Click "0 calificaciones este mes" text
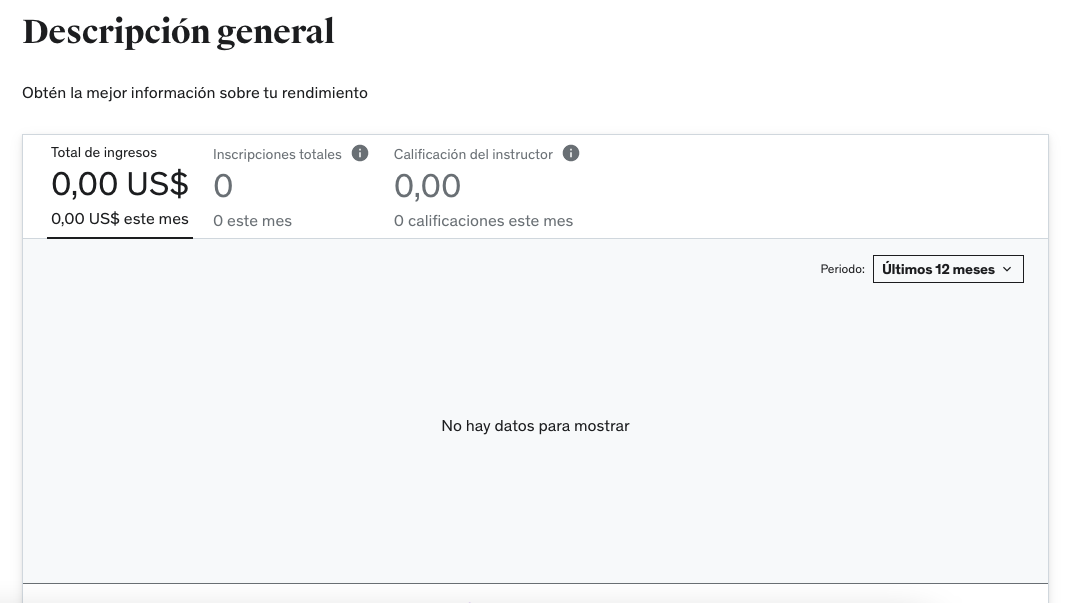The image size is (1071, 603). coord(483,221)
